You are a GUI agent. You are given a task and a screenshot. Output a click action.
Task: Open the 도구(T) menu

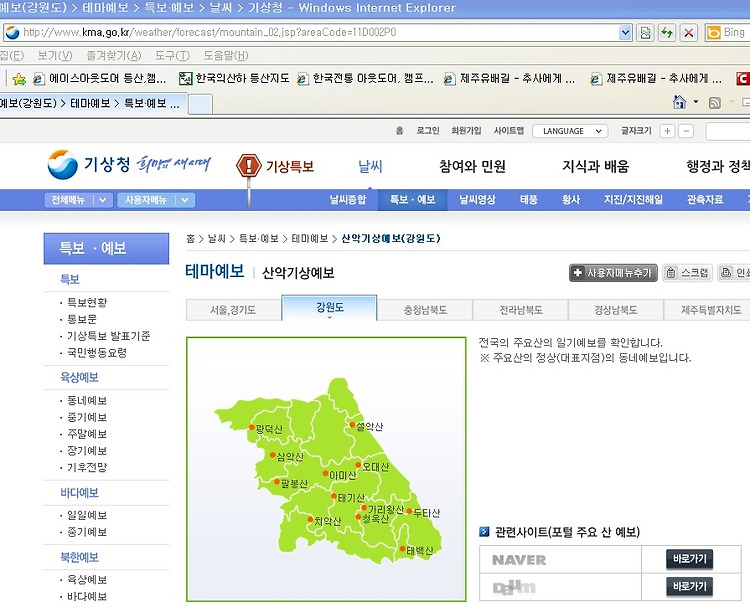172,55
